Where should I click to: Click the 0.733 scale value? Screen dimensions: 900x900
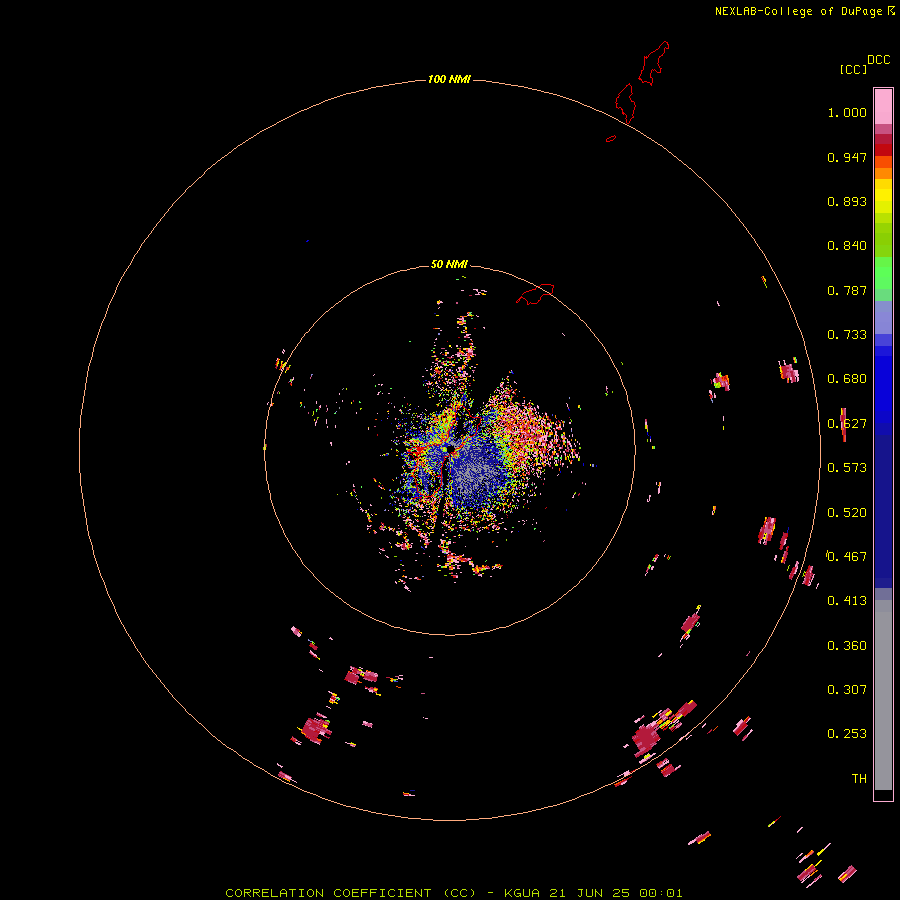click(847, 335)
